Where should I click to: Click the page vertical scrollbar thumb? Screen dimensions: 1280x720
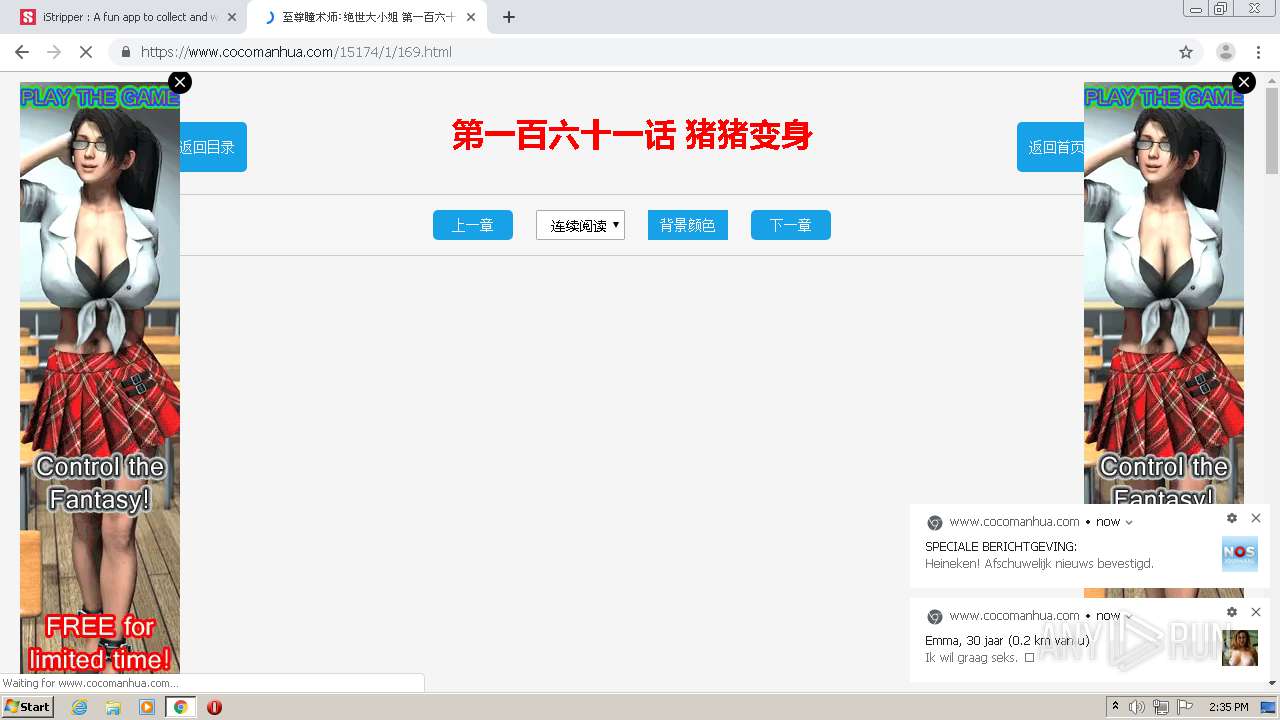coord(1272,132)
